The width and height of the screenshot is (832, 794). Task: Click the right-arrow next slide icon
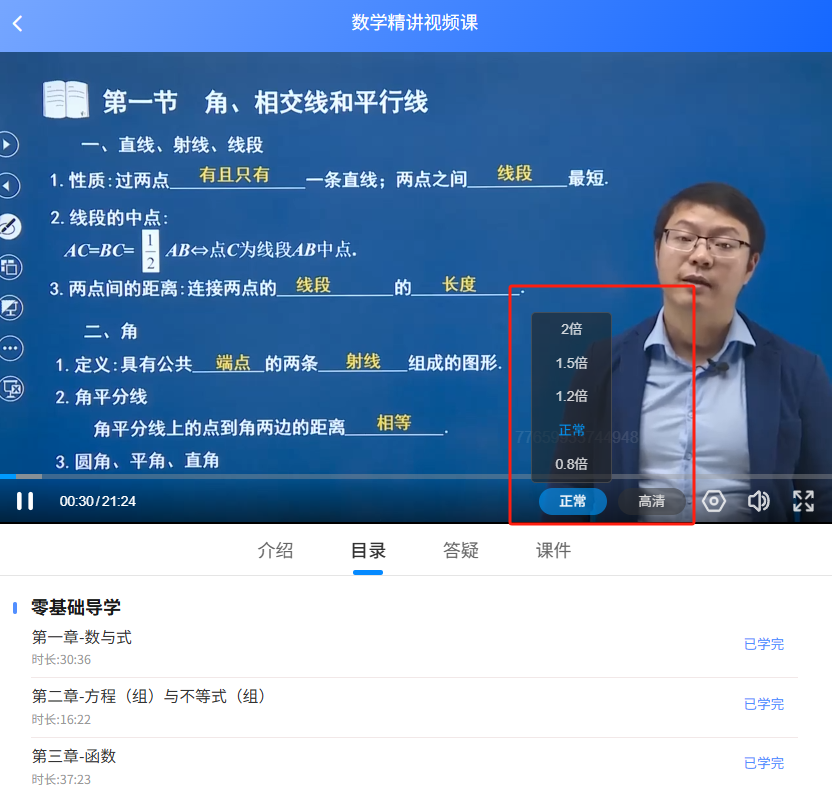point(7,145)
